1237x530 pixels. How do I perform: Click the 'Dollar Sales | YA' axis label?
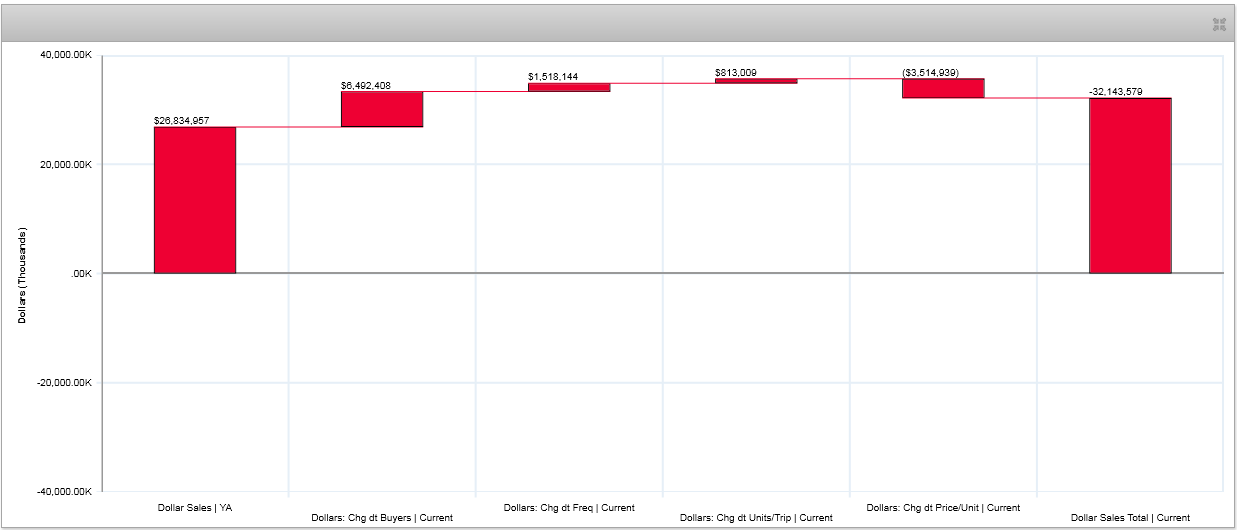click(195, 507)
